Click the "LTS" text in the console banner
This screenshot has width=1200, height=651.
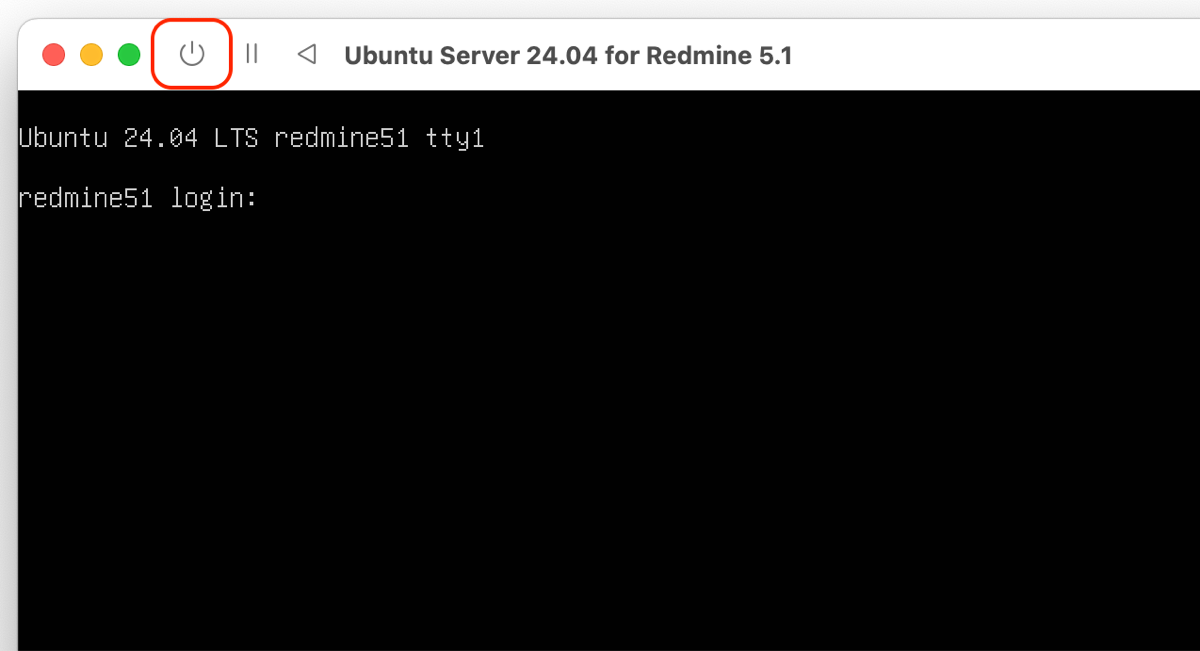coord(236,138)
